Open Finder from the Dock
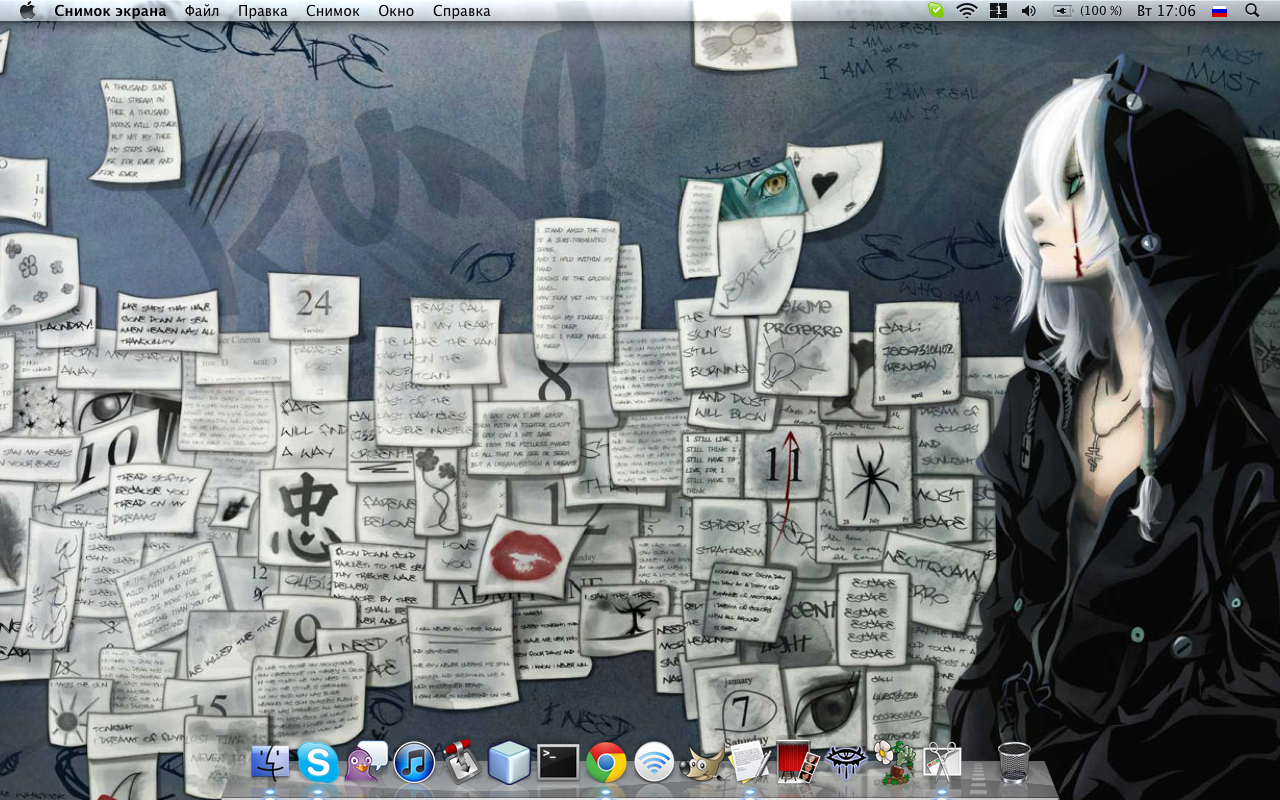The height and width of the screenshot is (800, 1280). [x=270, y=764]
